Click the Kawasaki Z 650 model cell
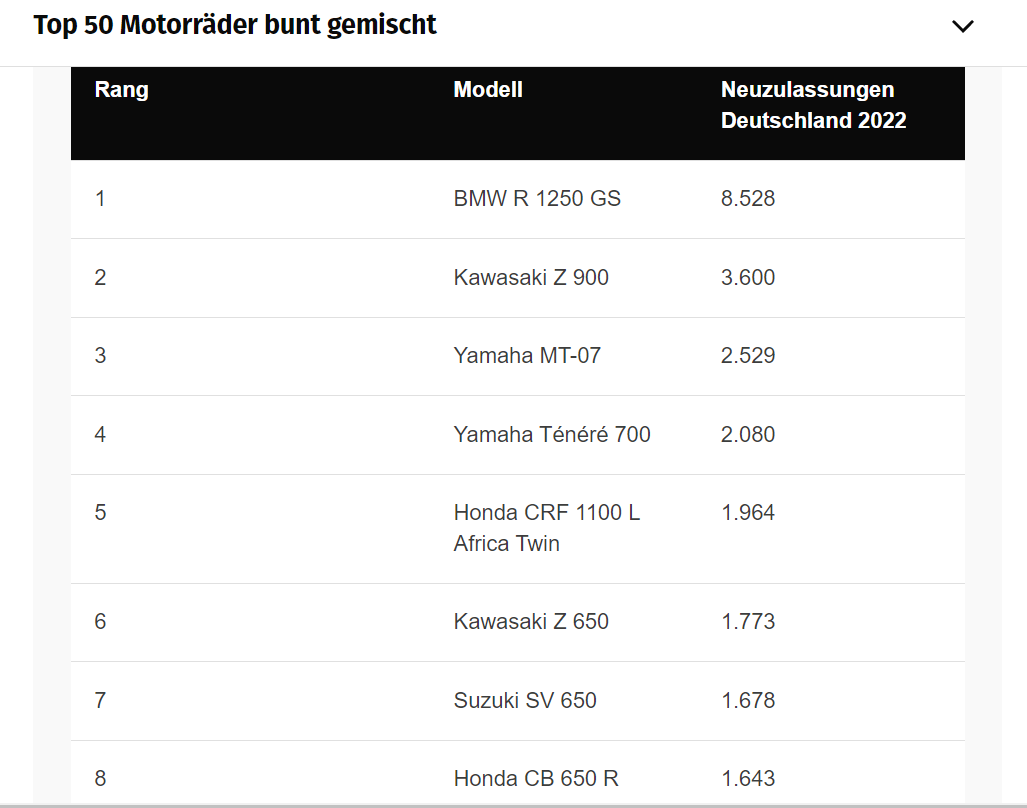The image size is (1027, 808). 531,621
